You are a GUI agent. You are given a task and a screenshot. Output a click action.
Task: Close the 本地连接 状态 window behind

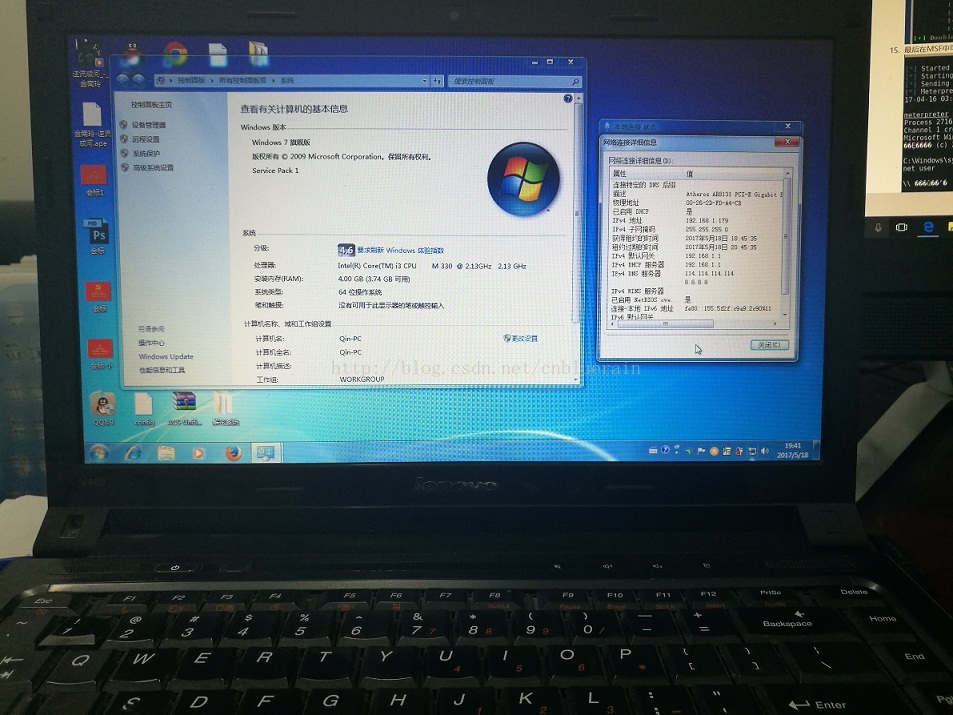(x=788, y=126)
